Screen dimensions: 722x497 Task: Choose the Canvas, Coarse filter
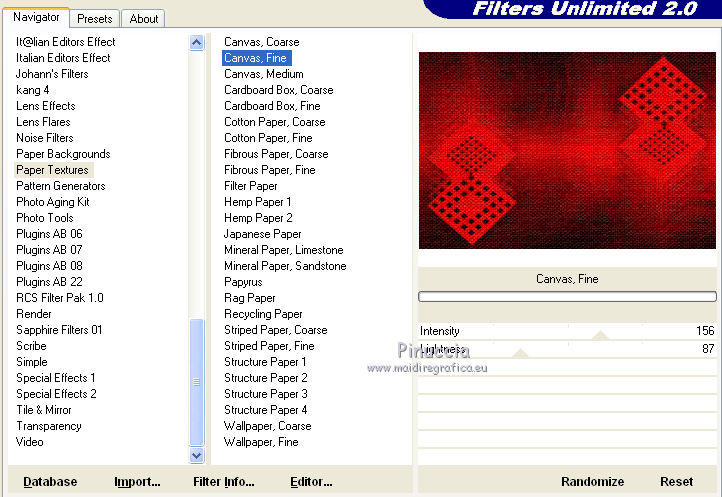262,42
